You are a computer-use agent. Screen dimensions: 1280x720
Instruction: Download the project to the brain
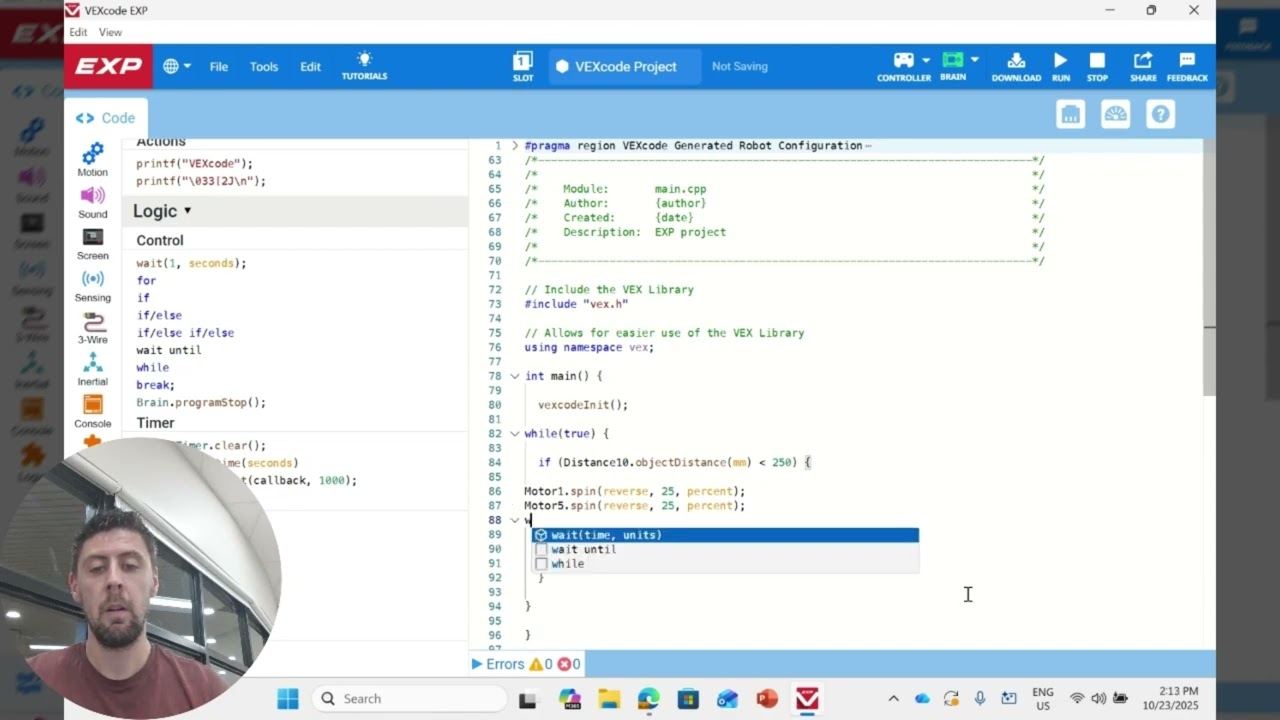tap(1016, 66)
